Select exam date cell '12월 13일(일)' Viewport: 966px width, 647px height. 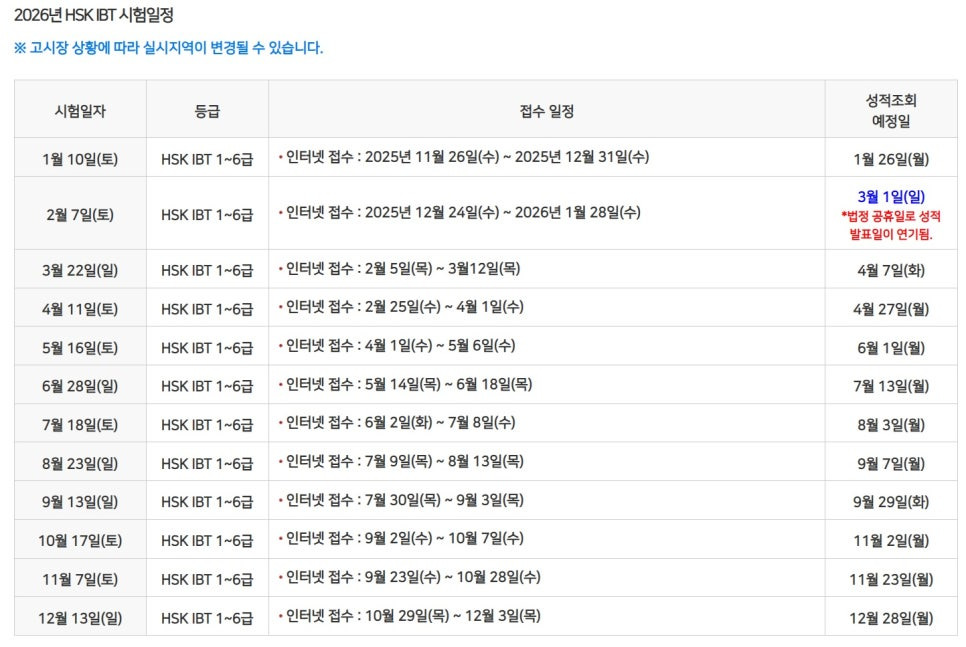click(80, 617)
